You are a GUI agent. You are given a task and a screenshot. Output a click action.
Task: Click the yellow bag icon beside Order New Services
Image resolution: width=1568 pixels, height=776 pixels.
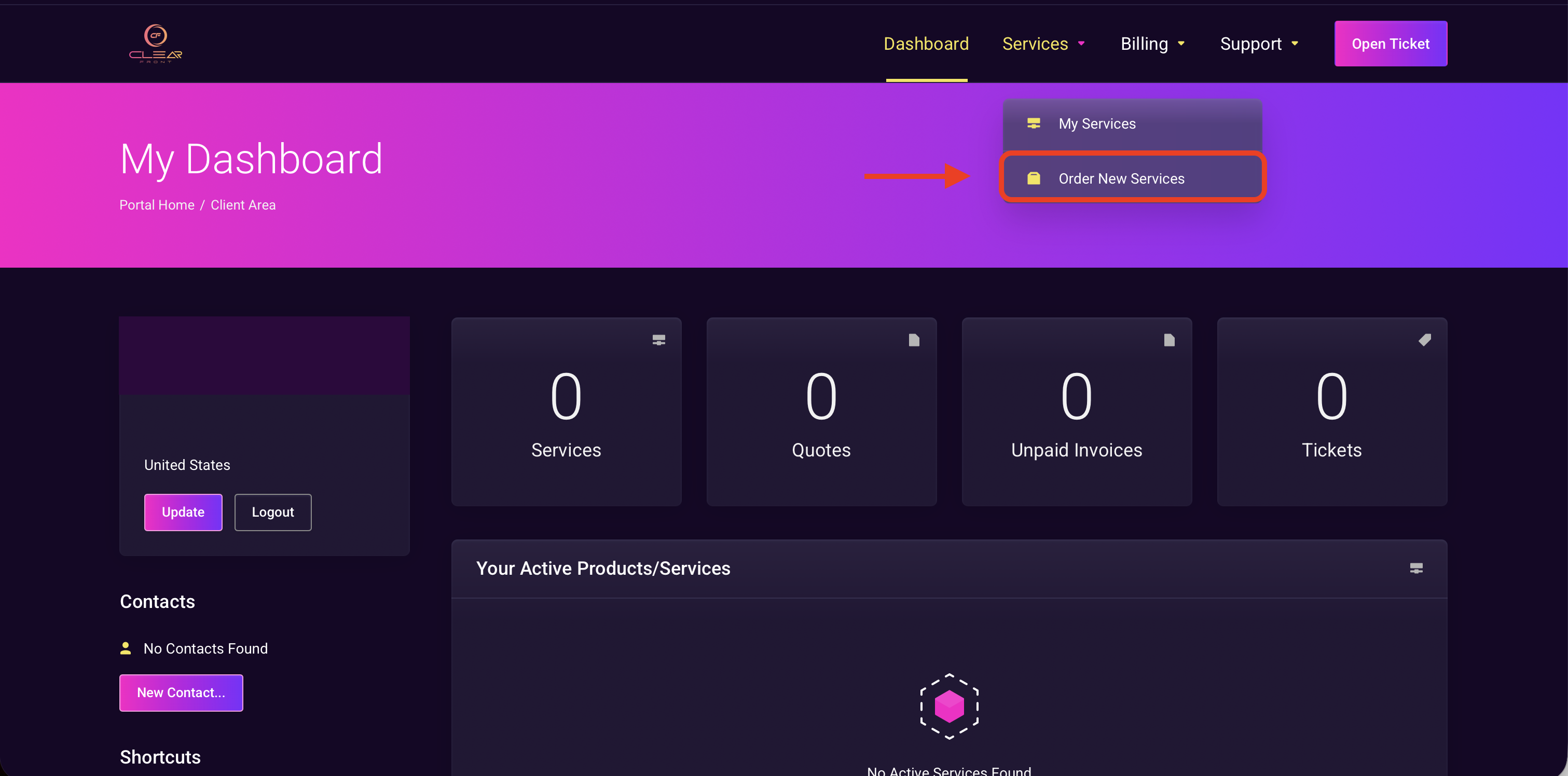click(1034, 178)
